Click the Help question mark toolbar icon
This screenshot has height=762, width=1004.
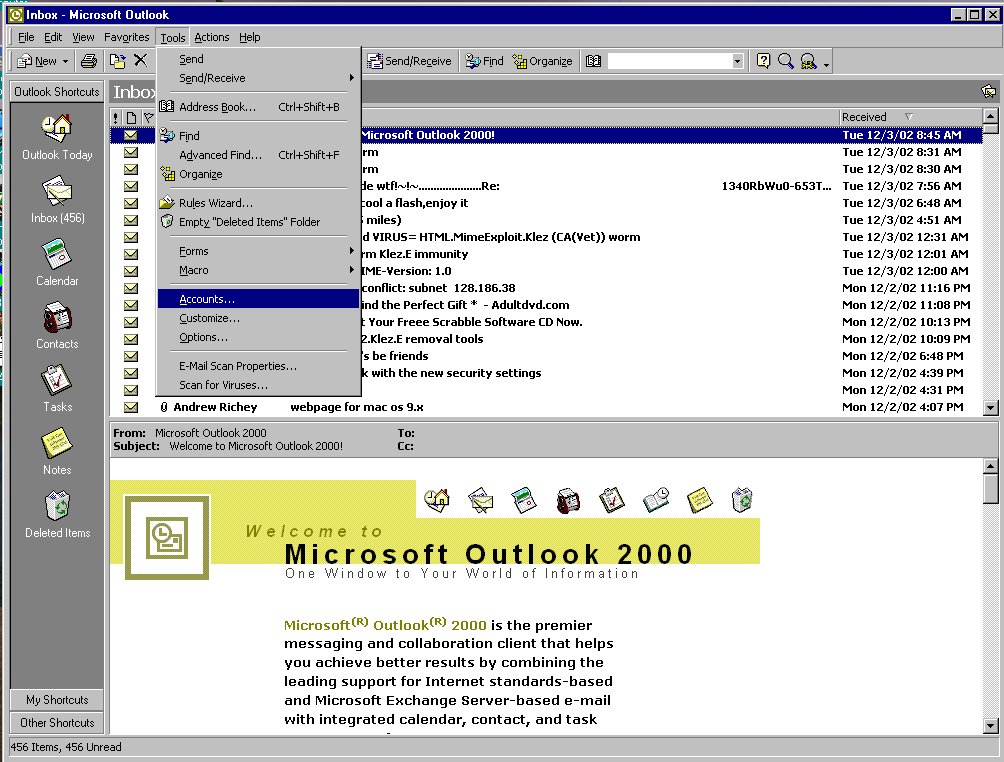(x=763, y=61)
